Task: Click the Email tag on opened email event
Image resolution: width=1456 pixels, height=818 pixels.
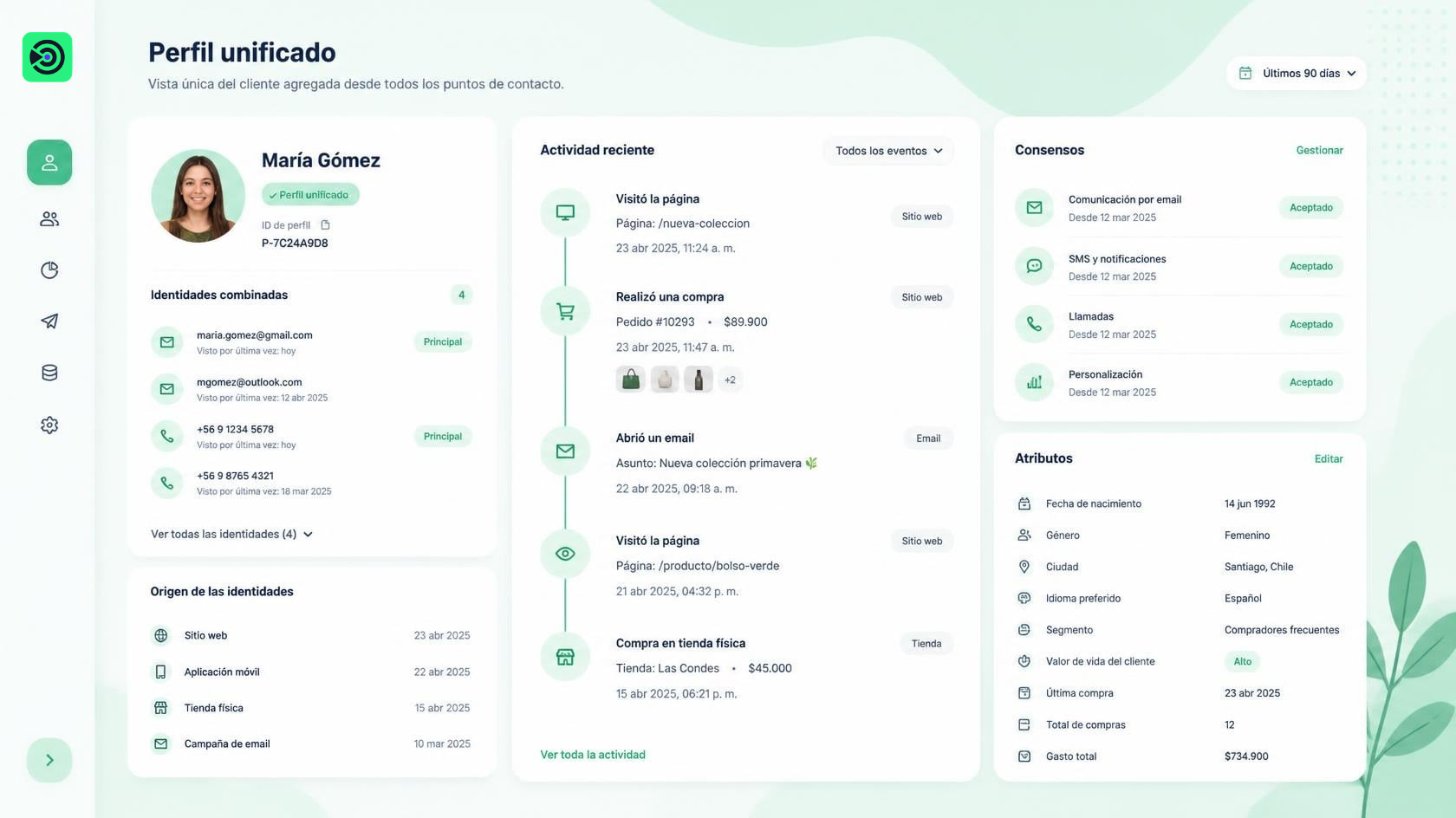Action: [x=927, y=438]
